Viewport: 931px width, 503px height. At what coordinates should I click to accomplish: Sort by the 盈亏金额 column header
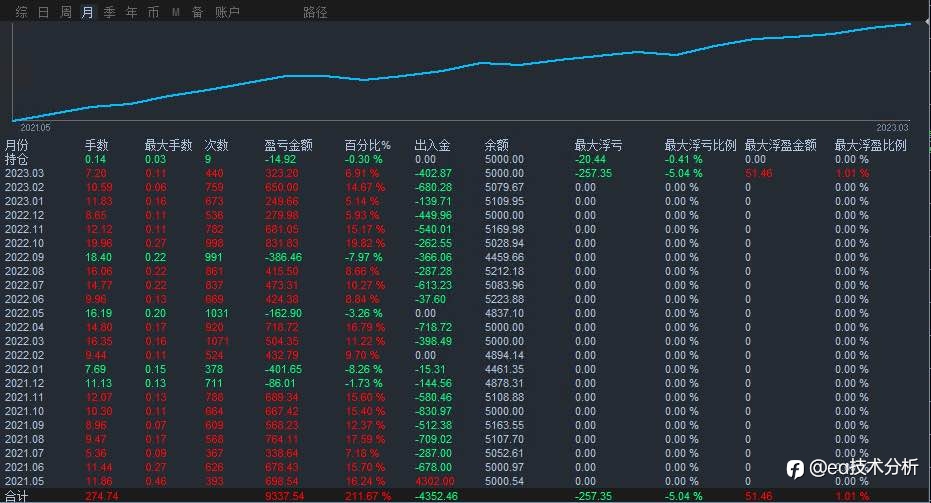coord(289,145)
